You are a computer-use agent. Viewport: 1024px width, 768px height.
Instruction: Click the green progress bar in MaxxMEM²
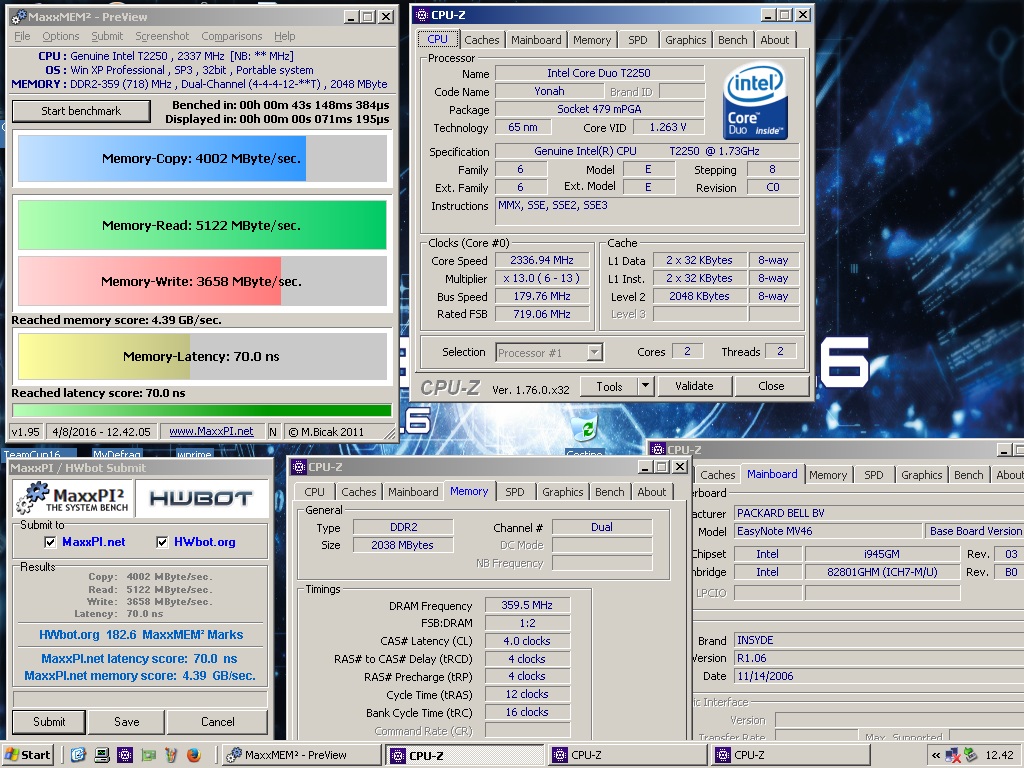point(202,410)
